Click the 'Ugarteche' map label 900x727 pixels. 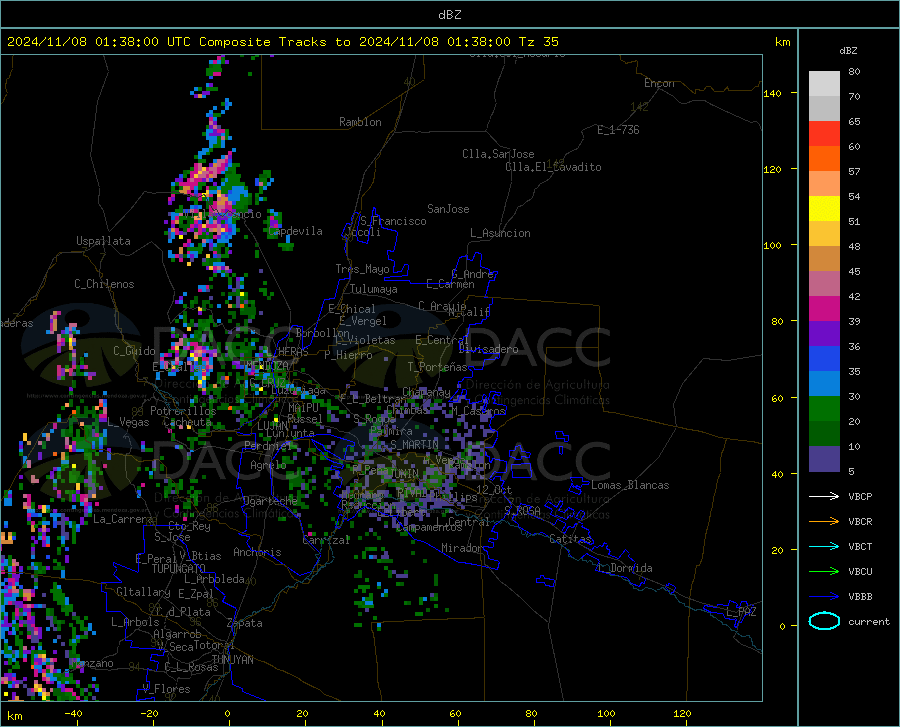click(x=270, y=501)
